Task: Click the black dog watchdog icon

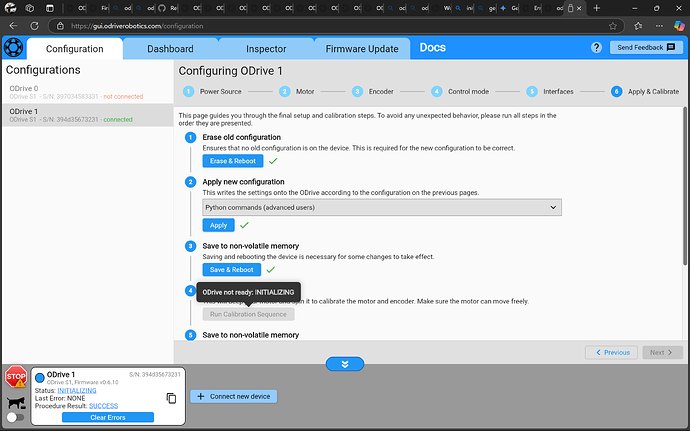Action: (x=16, y=403)
